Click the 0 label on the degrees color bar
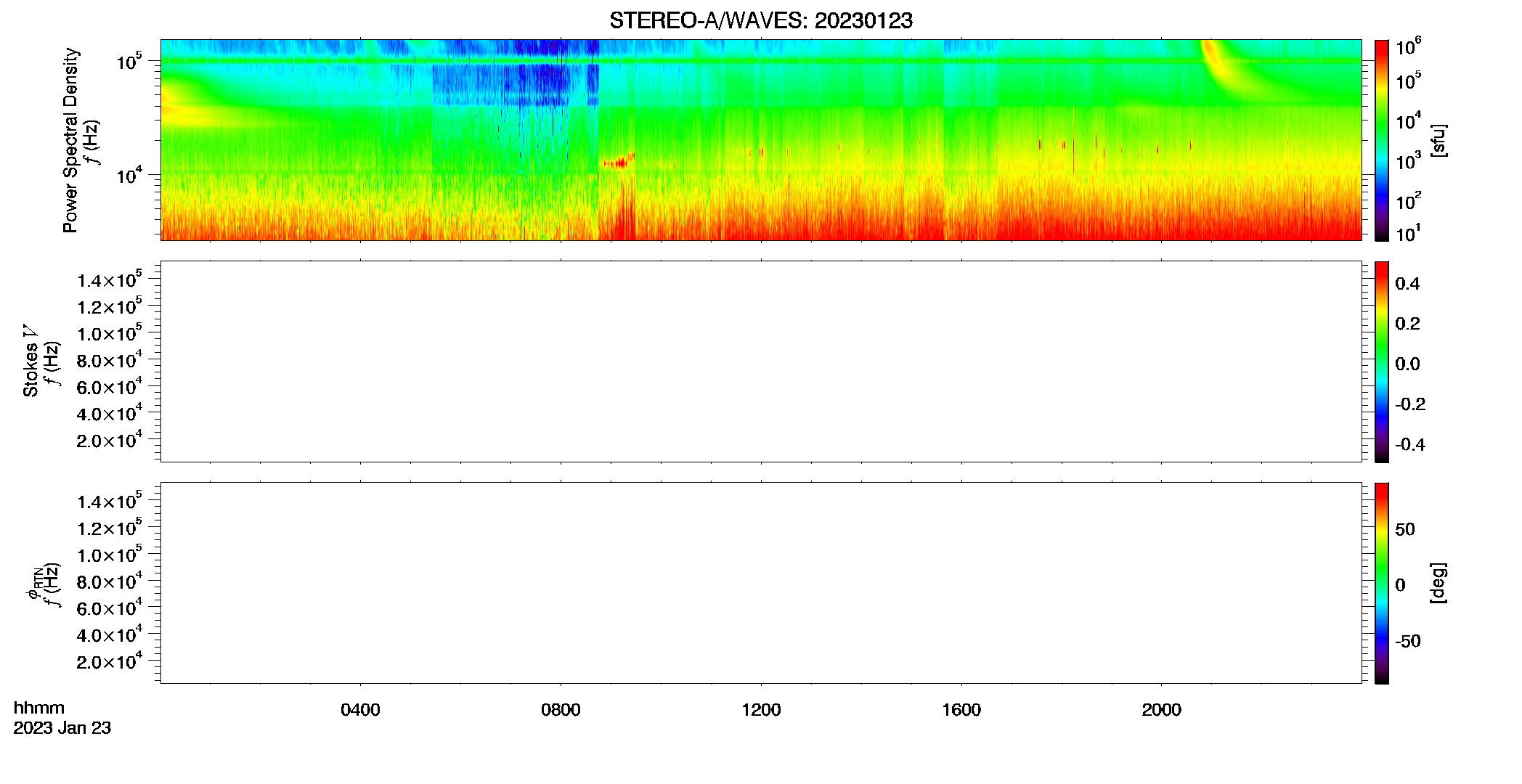 click(1400, 585)
